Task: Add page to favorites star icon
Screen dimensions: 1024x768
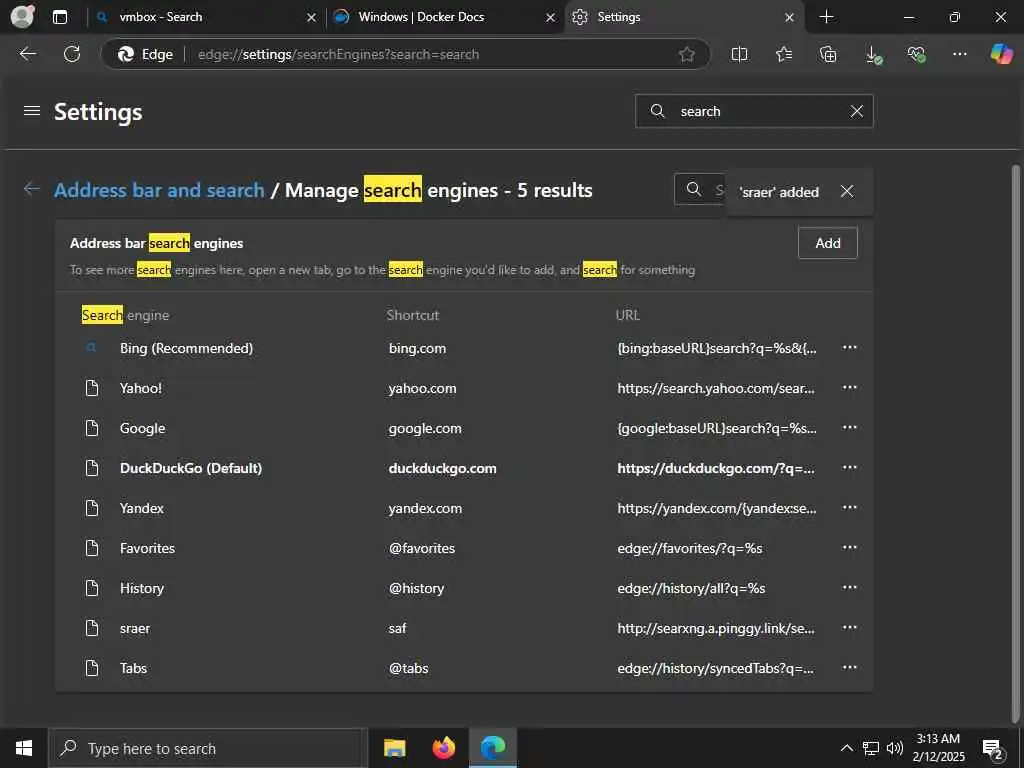Action: [686, 54]
